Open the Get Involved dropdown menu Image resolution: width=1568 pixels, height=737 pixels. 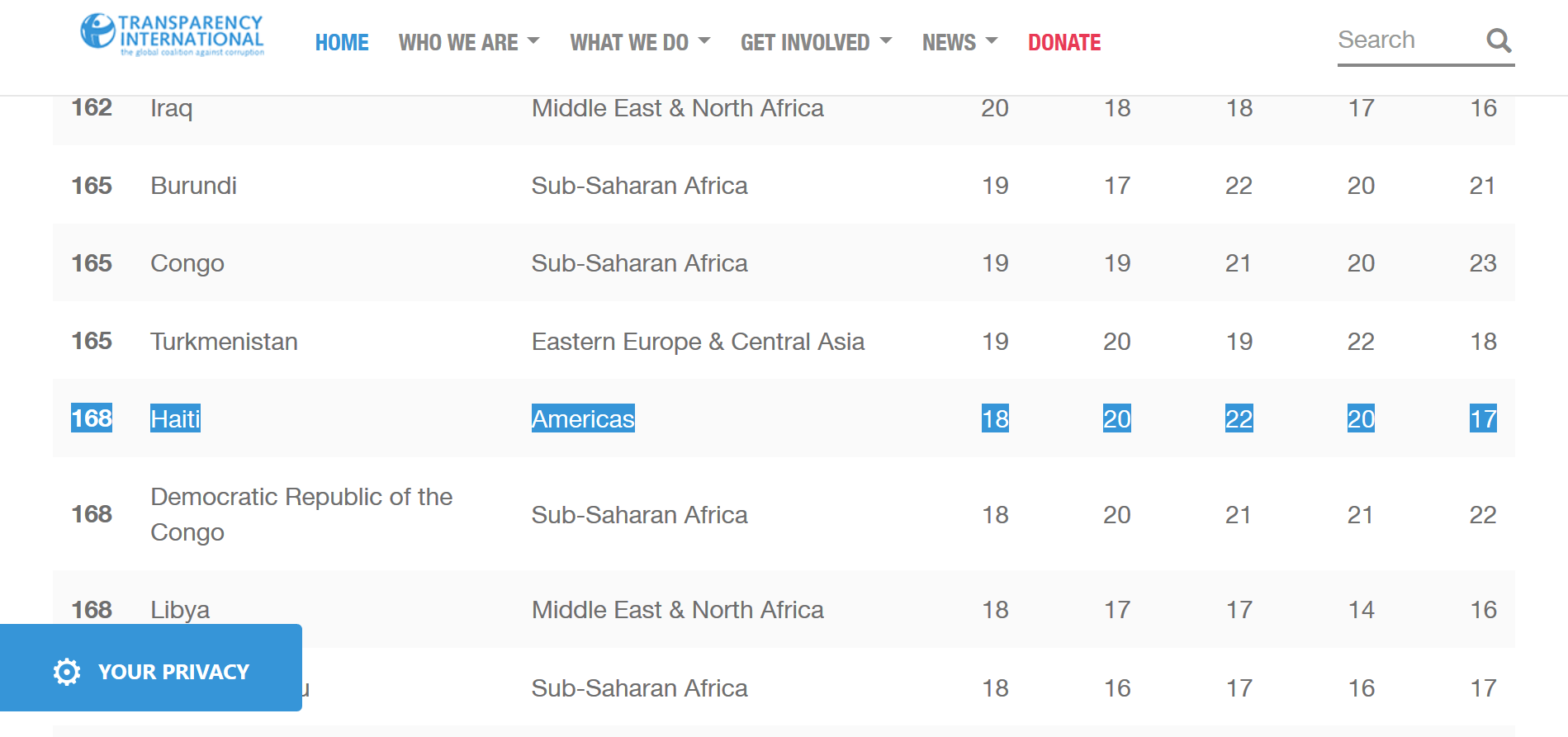pyautogui.click(x=815, y=43)
